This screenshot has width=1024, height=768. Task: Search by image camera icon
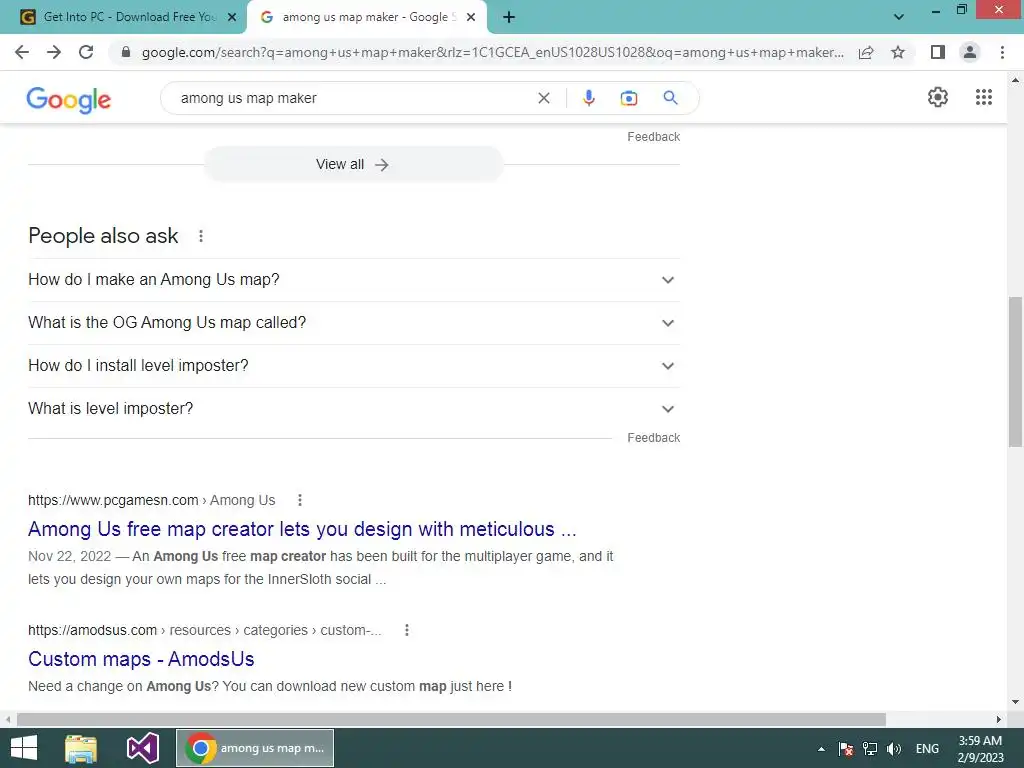point(629,98)
